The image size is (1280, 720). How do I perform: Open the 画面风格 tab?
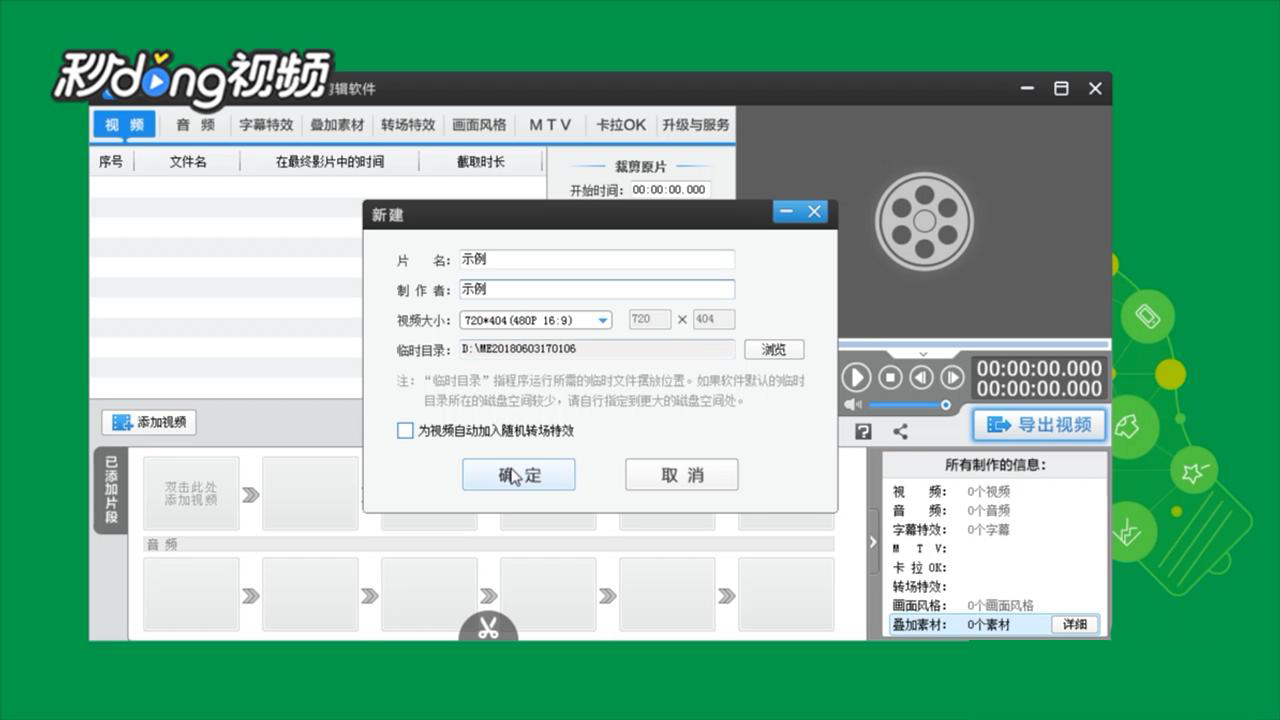pos(479,125)
